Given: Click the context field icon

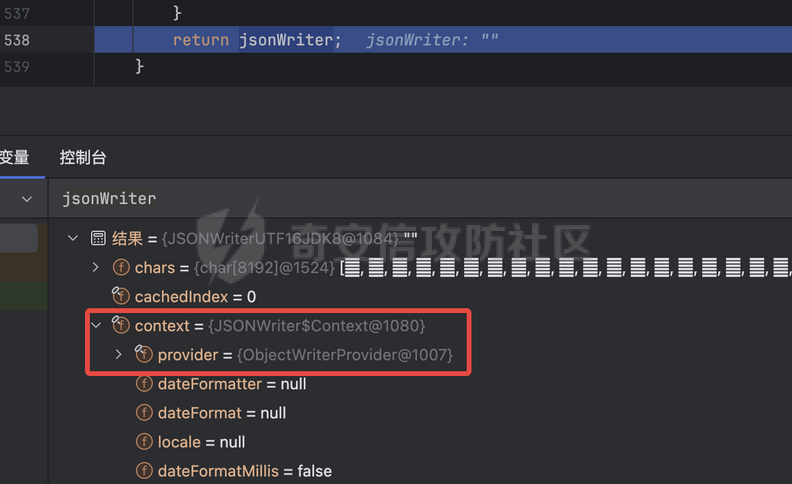Looking at the screenshot, I should 121,325.
